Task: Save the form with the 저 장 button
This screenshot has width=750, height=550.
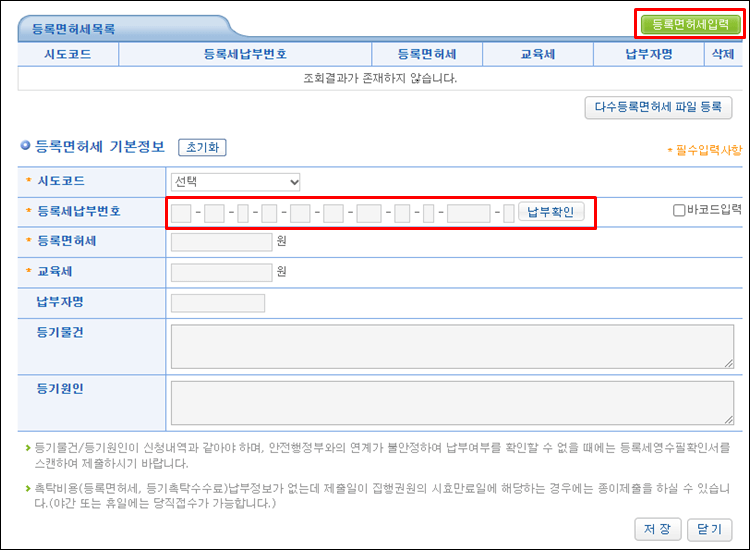Action: coord(658,529)
